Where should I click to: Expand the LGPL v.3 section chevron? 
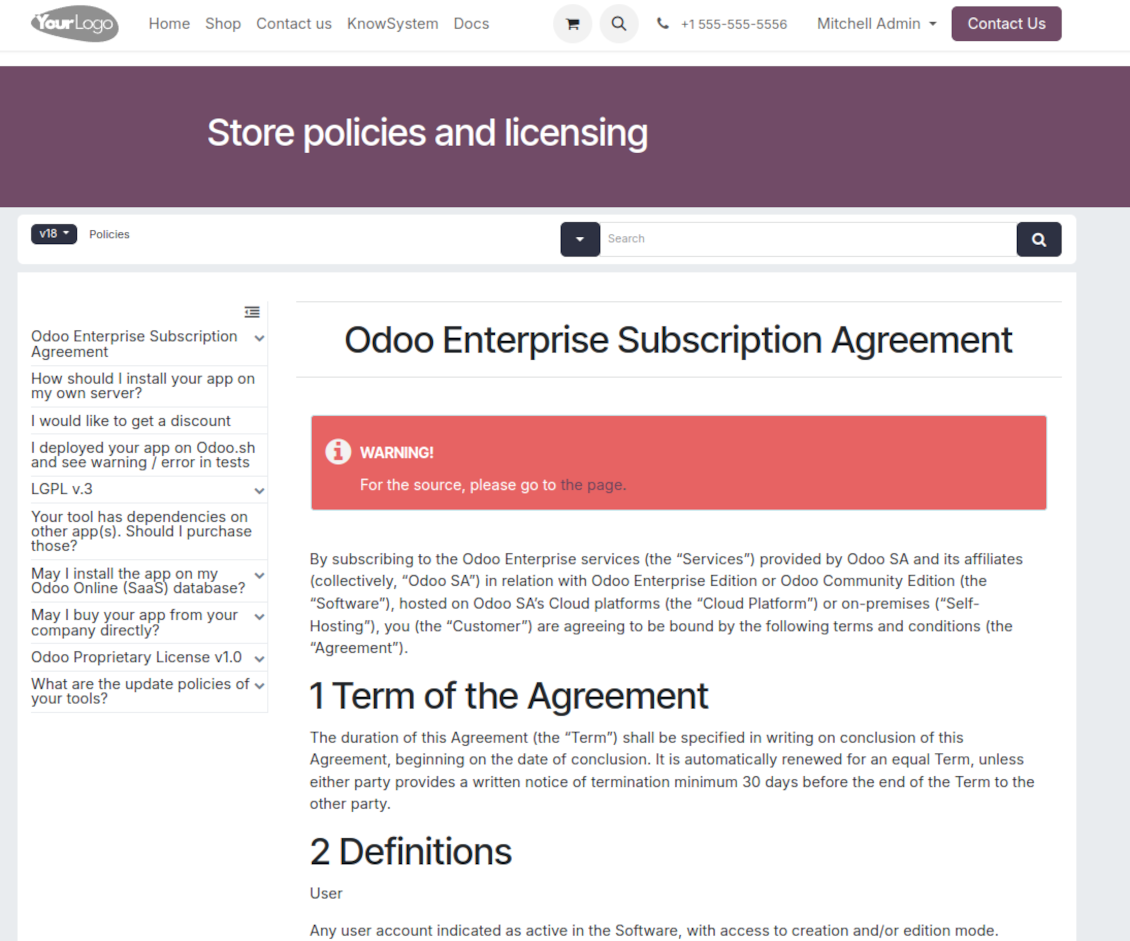pos(259,490)
